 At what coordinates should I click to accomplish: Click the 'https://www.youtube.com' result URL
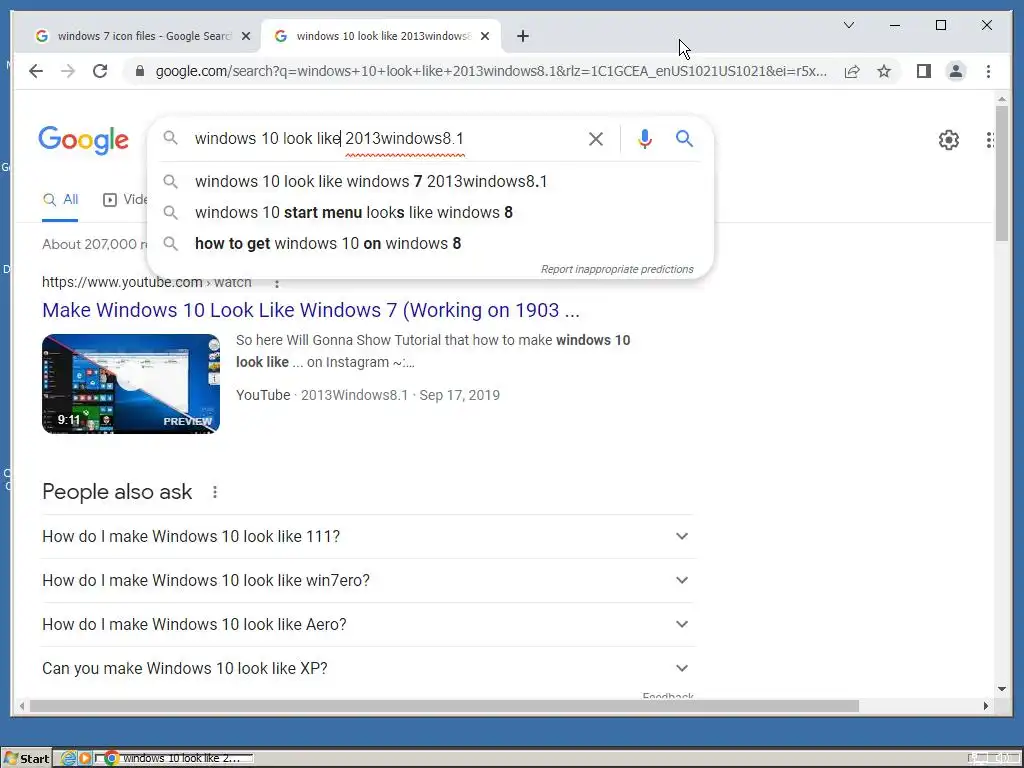coord(146,282)
